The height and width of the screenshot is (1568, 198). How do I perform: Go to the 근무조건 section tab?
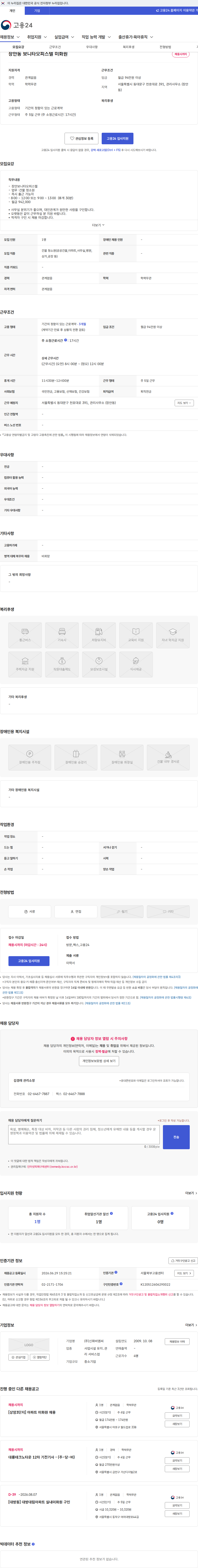[x=55, y=47]
